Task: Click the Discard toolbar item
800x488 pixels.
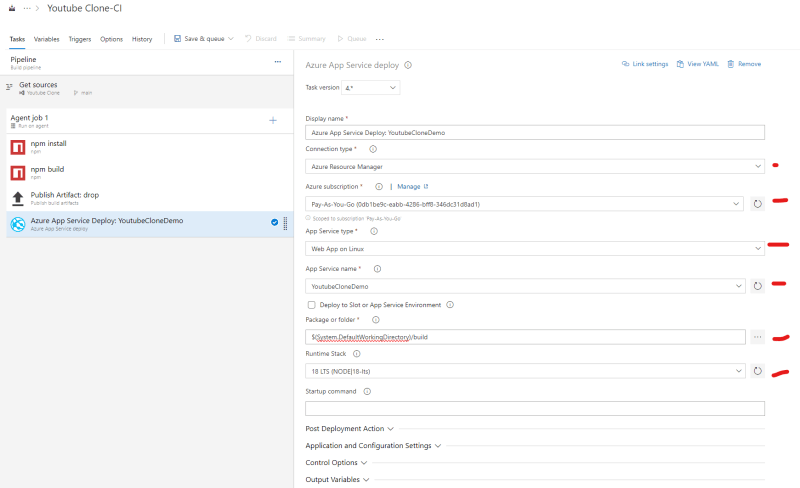Action: click(261, 38)
